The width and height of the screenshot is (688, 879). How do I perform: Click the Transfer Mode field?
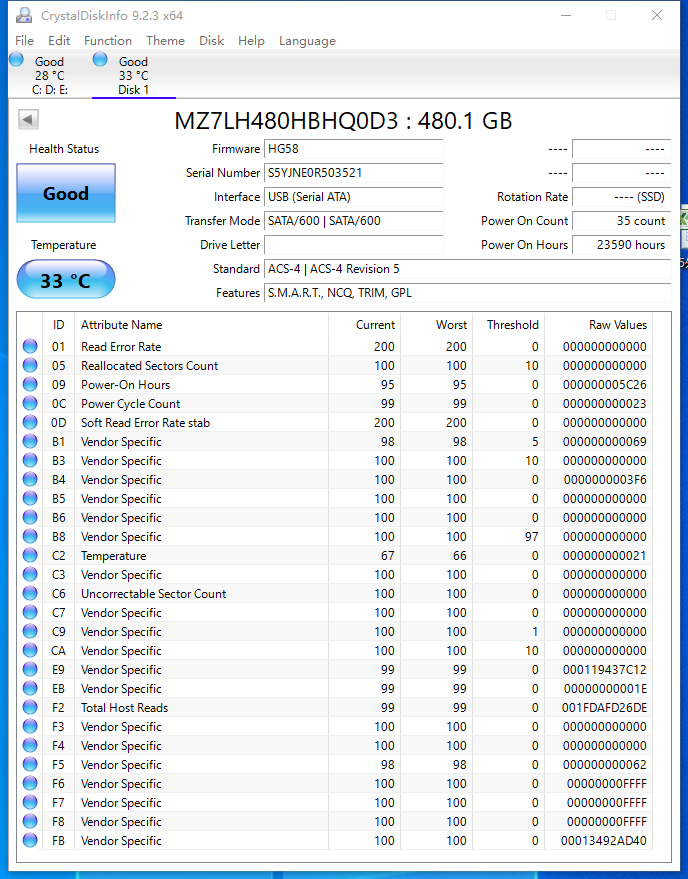point(353,221)
